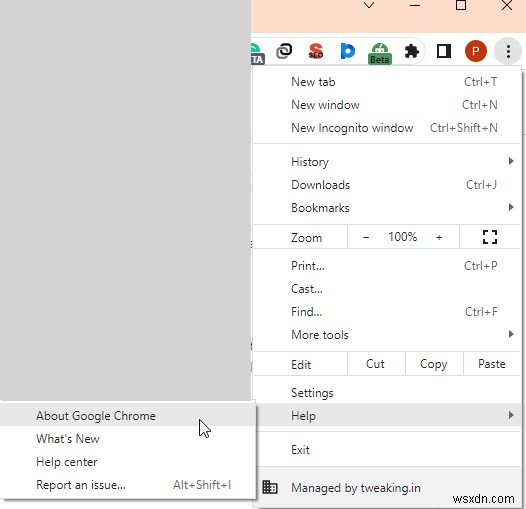
Task: Click the blue P-shaped extension icon
Action: [348, 51]
